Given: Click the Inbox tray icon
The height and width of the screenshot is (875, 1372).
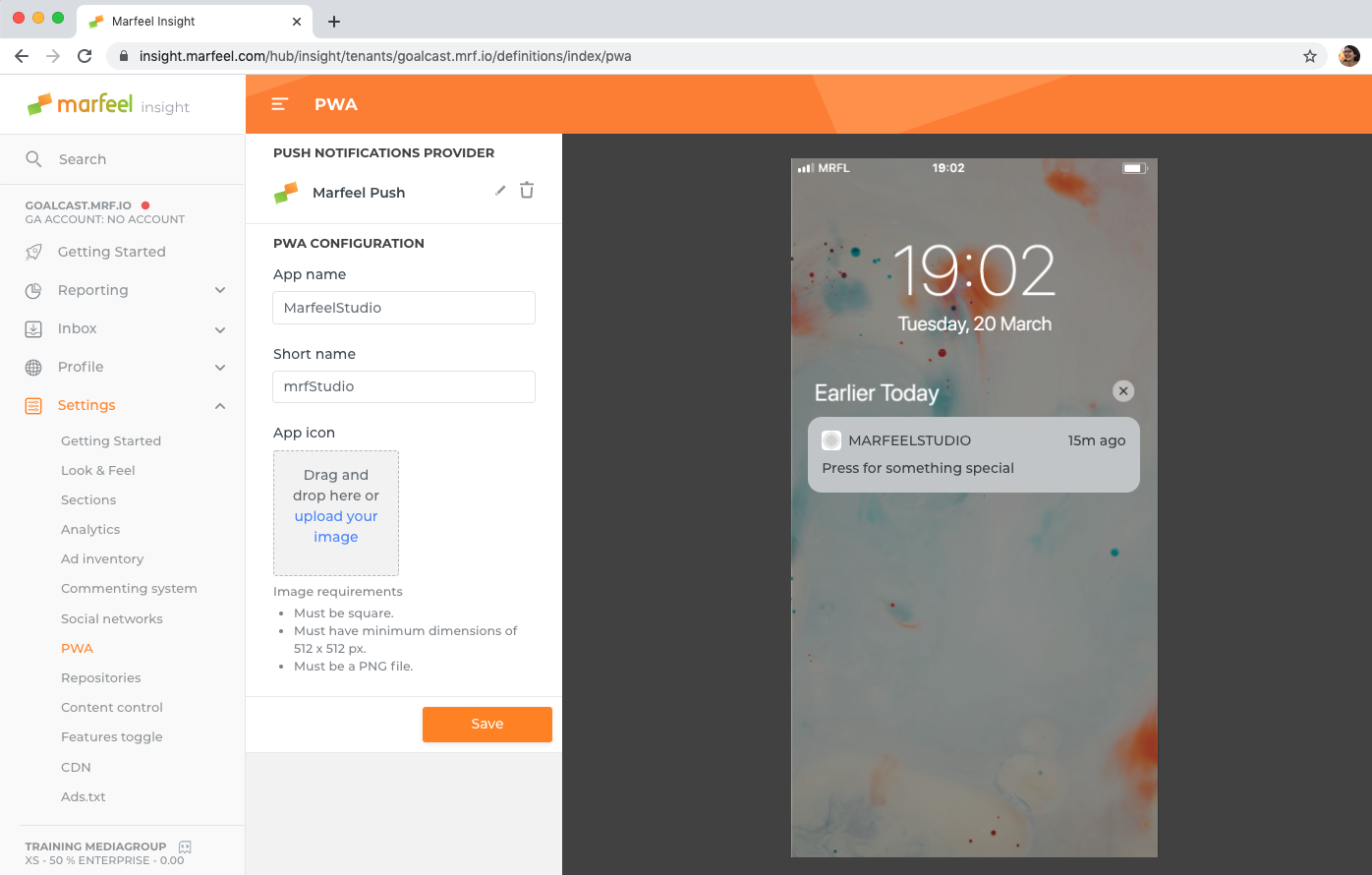Looking at the screenshot, I should [x=33, y=328].
